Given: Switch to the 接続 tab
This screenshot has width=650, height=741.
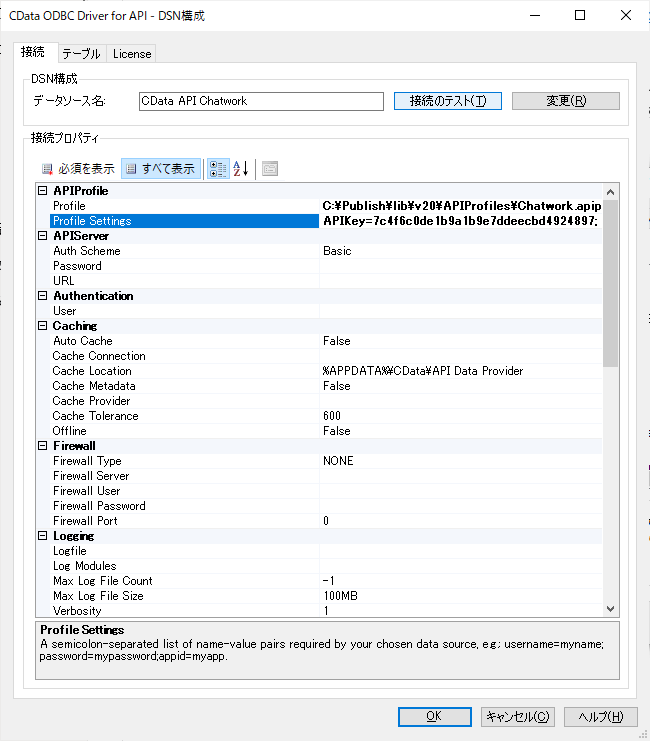Looking at the screenshot, I should coord(33,52).
